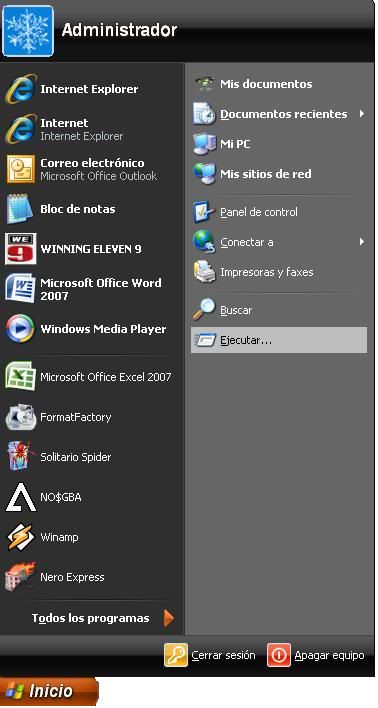Click the Cerrar sesión key icon
Viewport: 378px width, 708px height.
point(176,655)
